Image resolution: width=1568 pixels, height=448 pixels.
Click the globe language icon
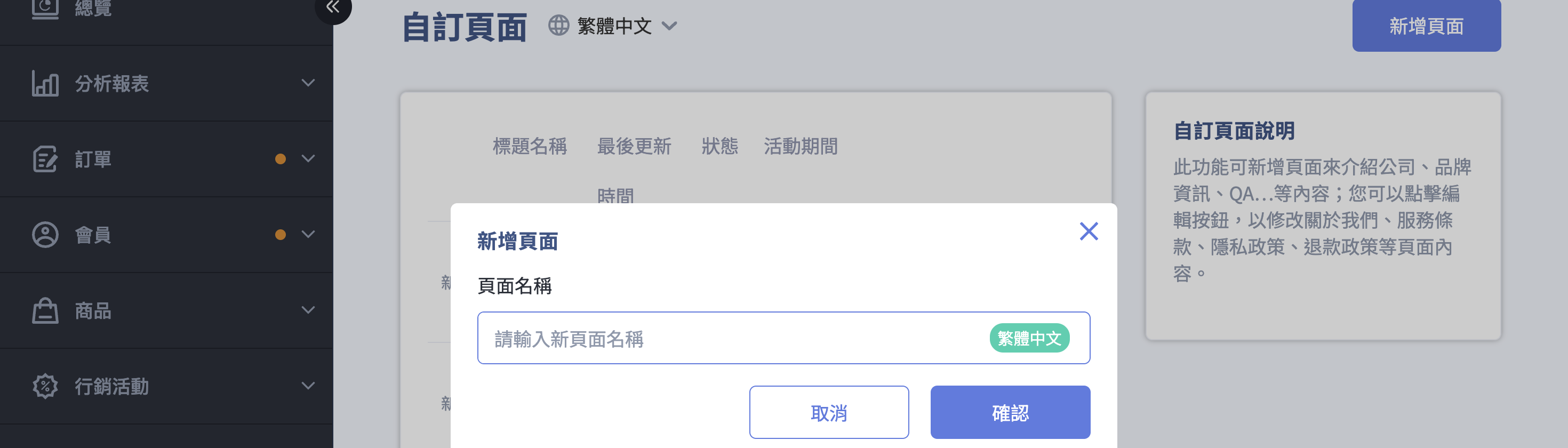pos(558,26)
